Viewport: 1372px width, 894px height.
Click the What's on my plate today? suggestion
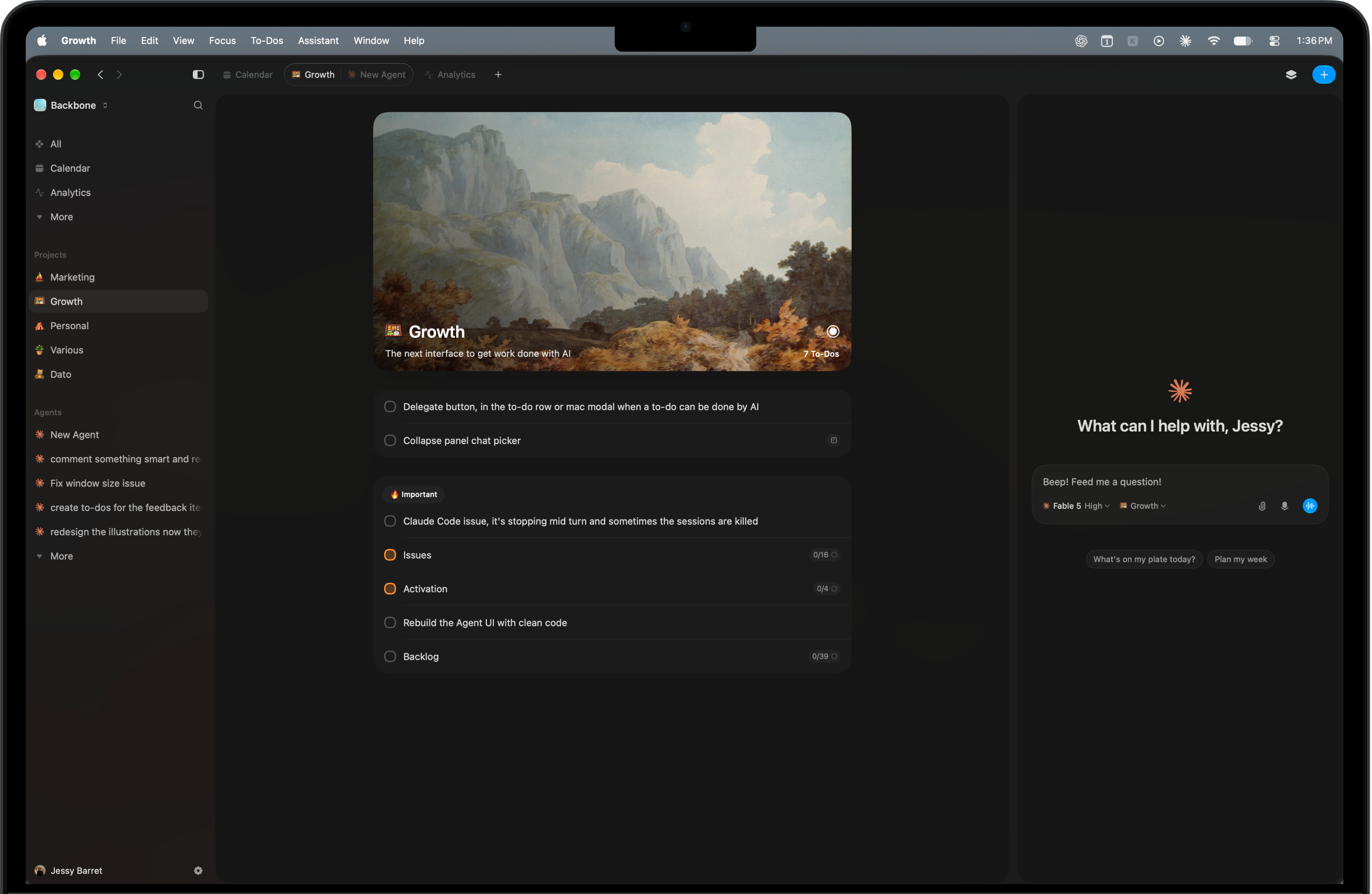1144,559
